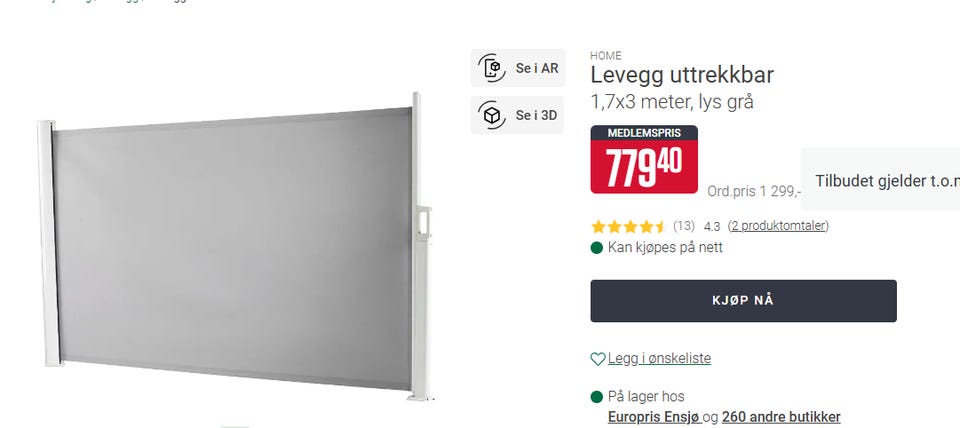
Task: Click the heart wishlist icon
Action: click(598, 359)
